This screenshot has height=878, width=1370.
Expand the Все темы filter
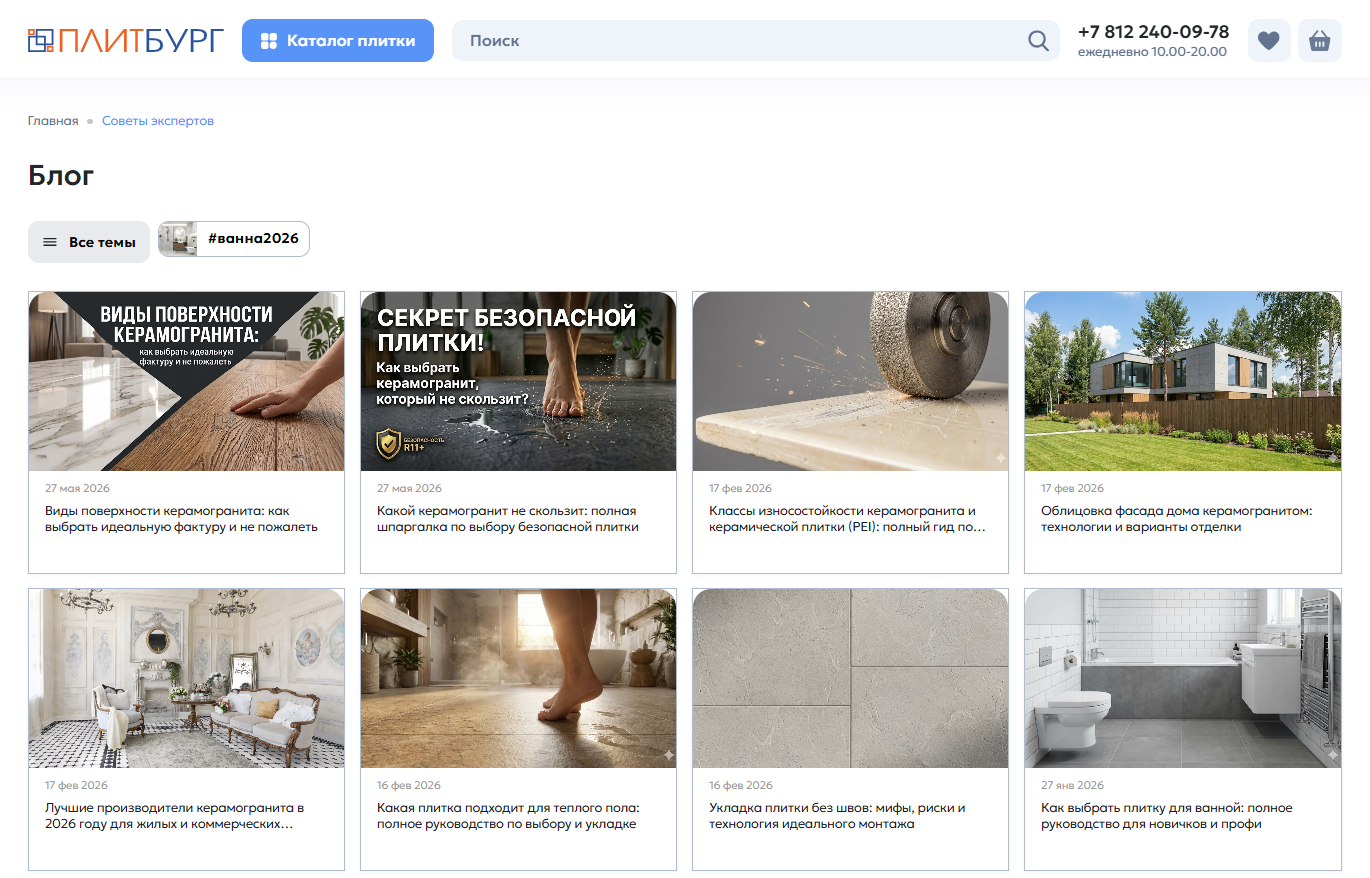pyautogui.click(x=89, y=242)
